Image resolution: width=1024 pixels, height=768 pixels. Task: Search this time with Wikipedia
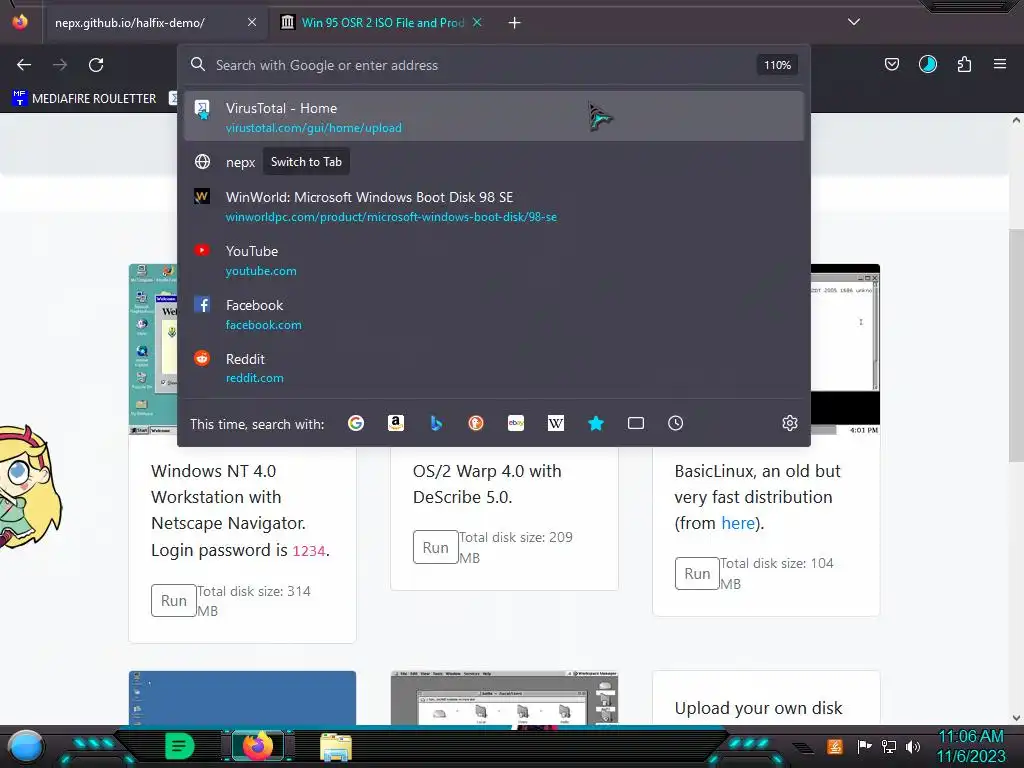(x=556, y=423)
